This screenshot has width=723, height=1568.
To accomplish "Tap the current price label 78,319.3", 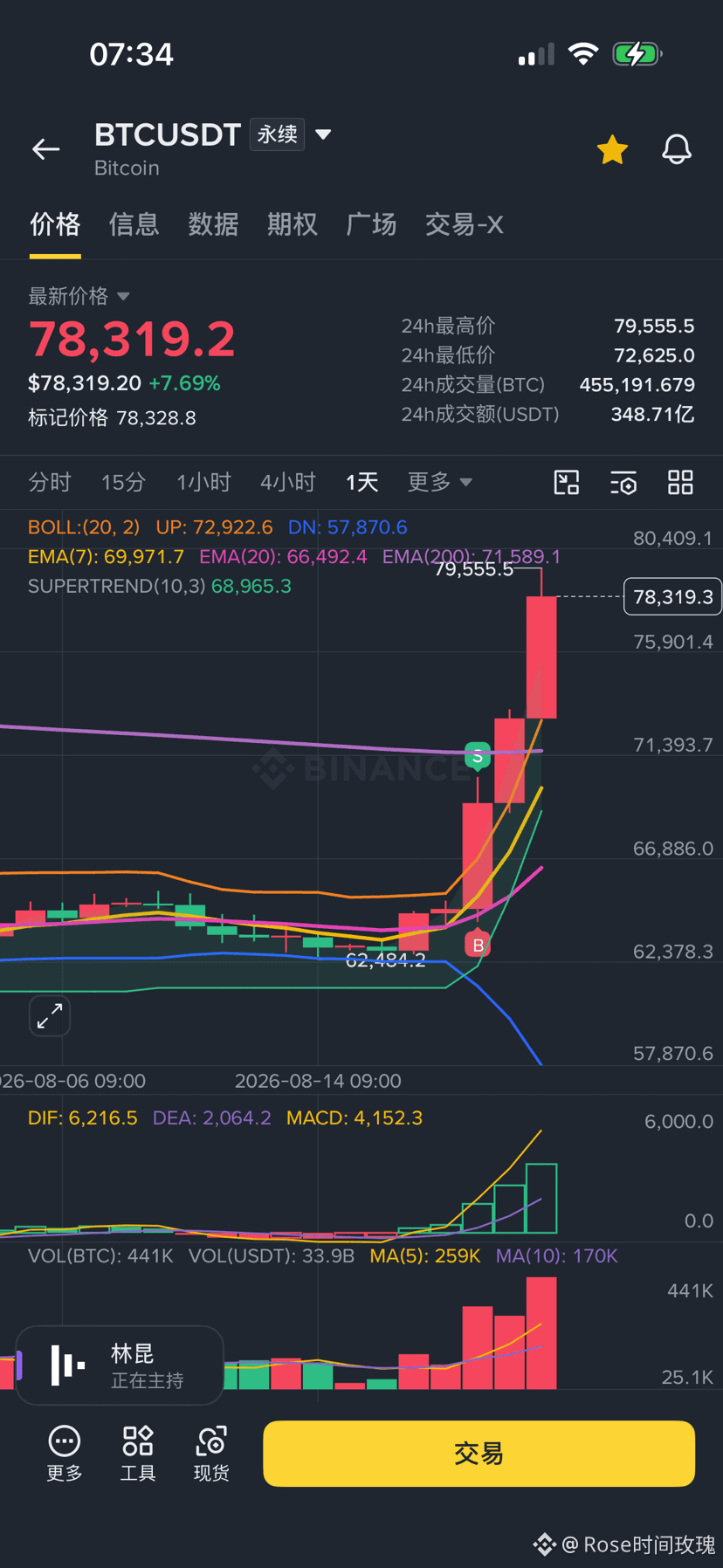I will coord(672,596).
